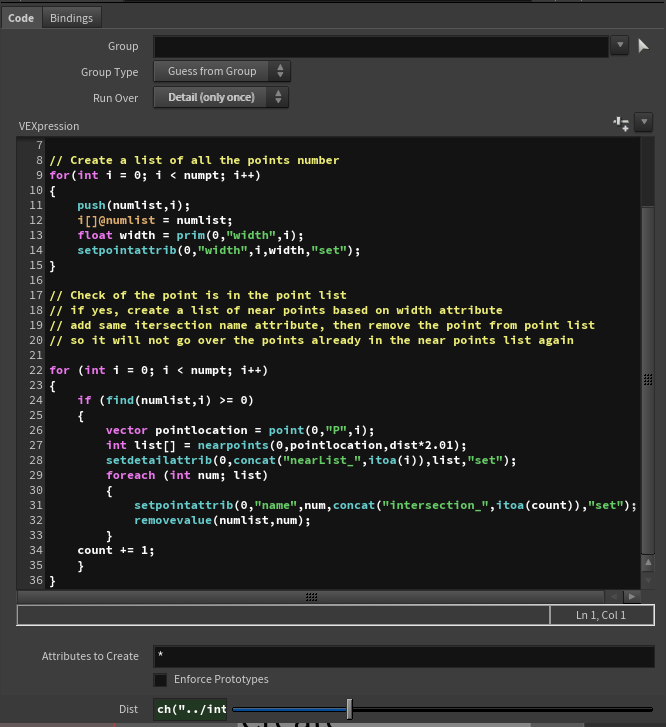Click the scroll left arrow of the editor
Viewport: 666px width, 727px height.
pyautogui.click(x=614, y=597)
